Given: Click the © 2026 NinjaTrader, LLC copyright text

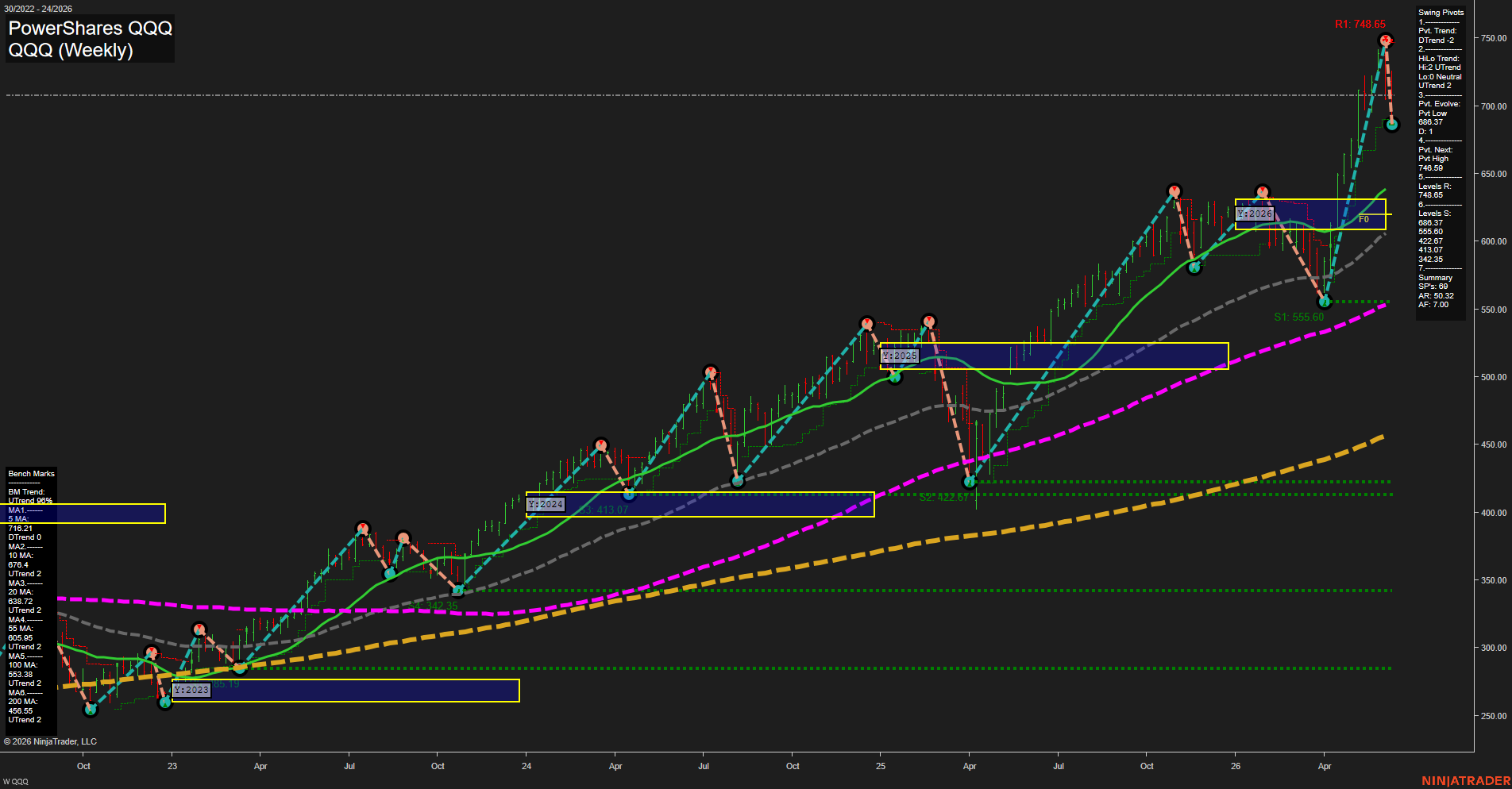Looking at the screenshot, I should [x=50, y=741].
